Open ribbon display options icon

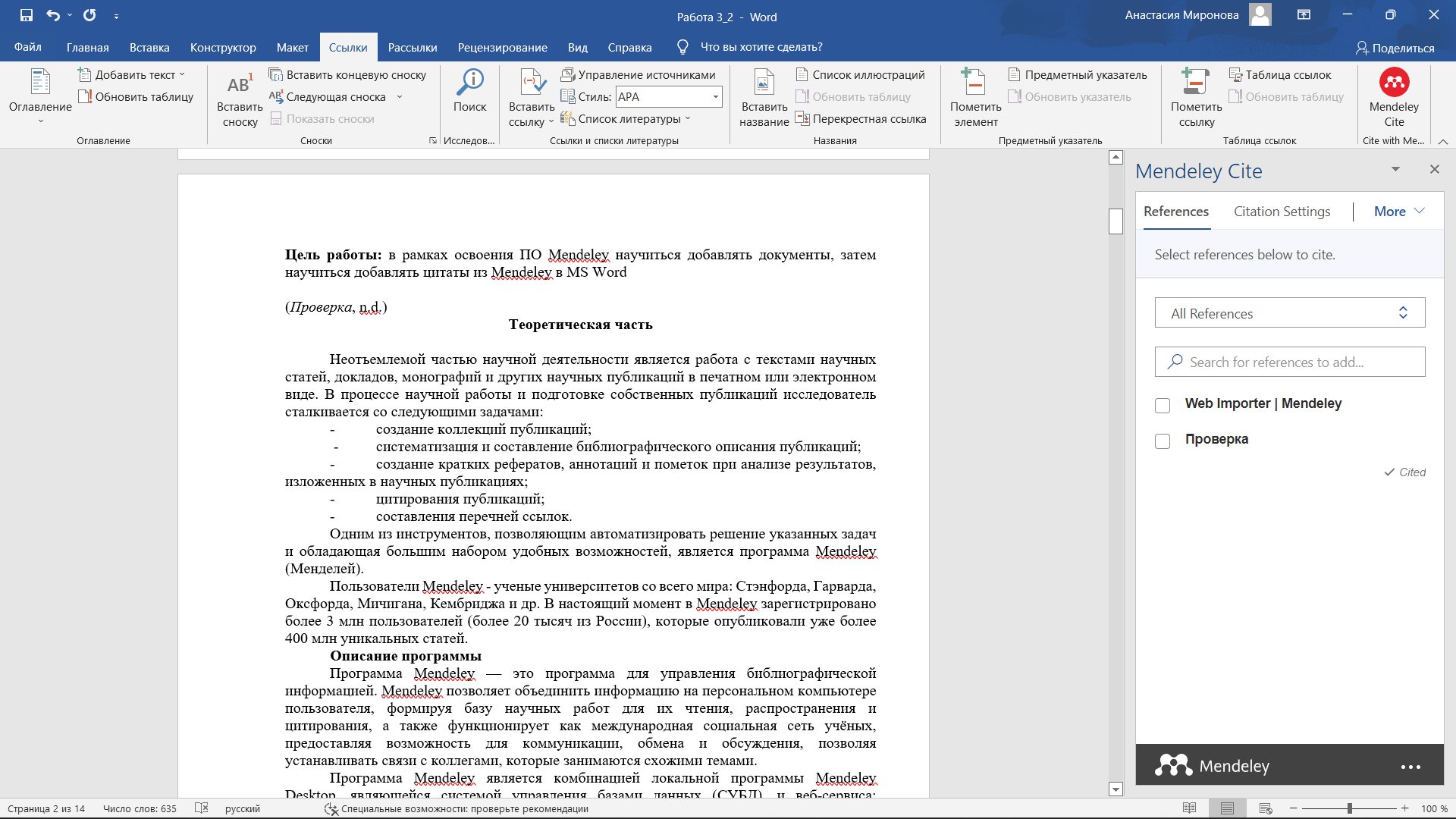pos(1304,15)
